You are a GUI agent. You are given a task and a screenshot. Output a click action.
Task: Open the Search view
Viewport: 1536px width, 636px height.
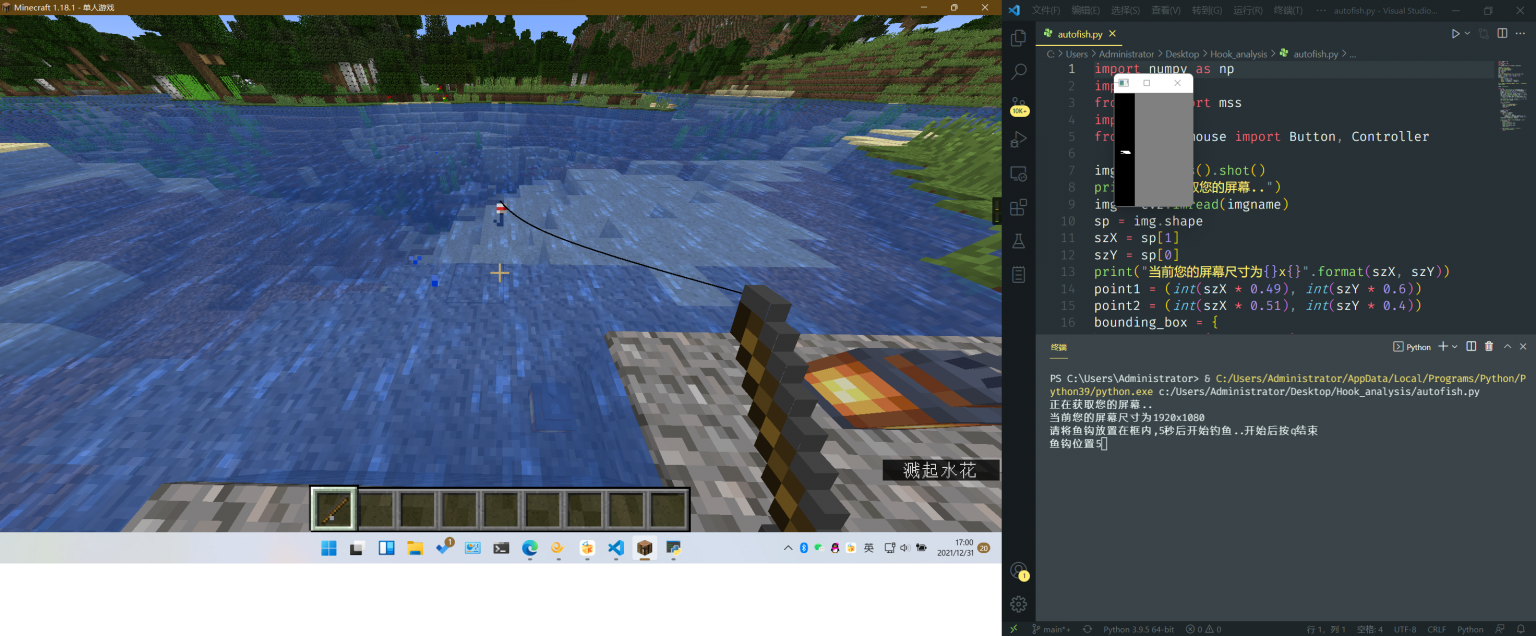(1018, 71)
